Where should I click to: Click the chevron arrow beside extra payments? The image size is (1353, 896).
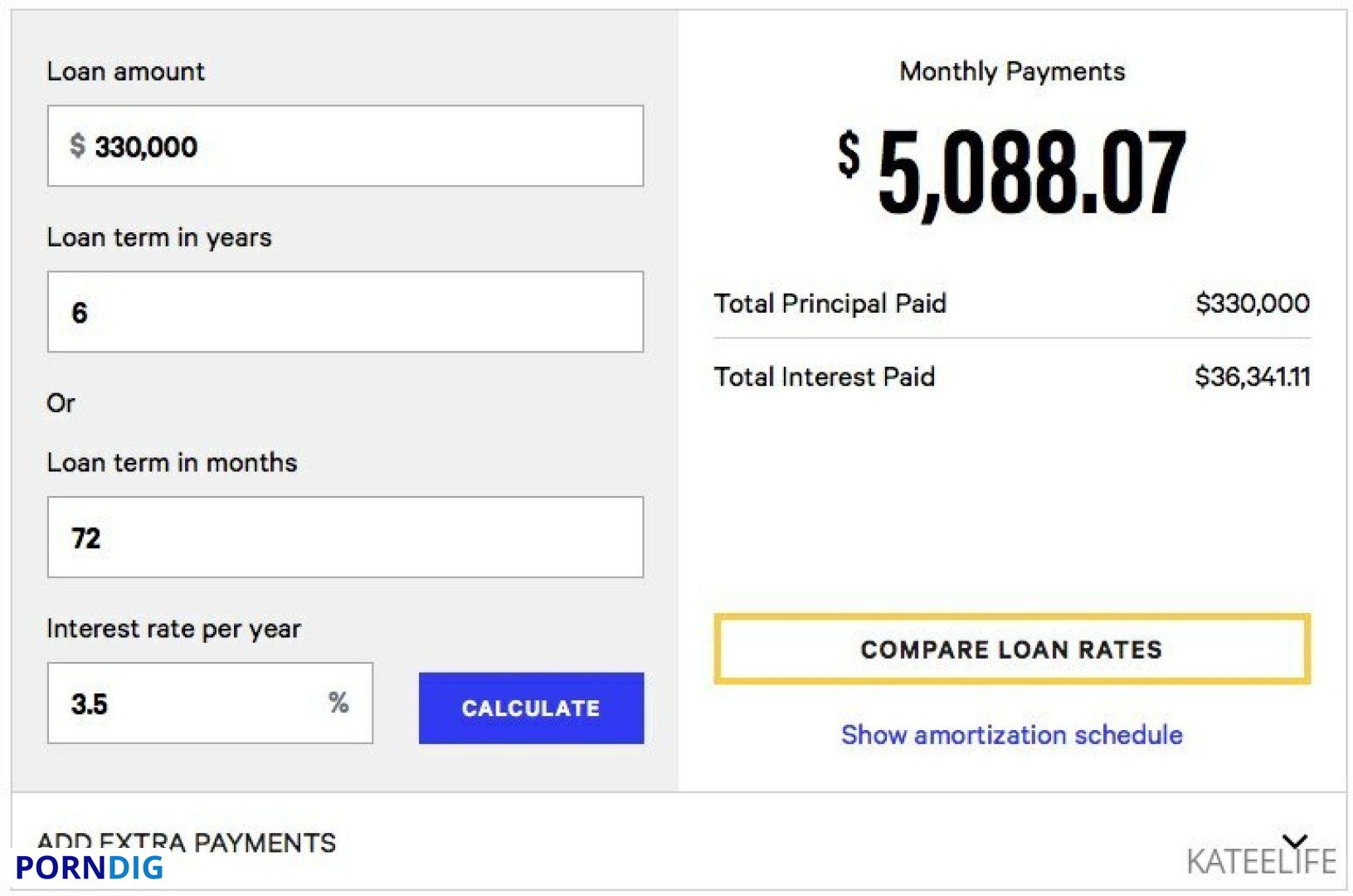1295,841
